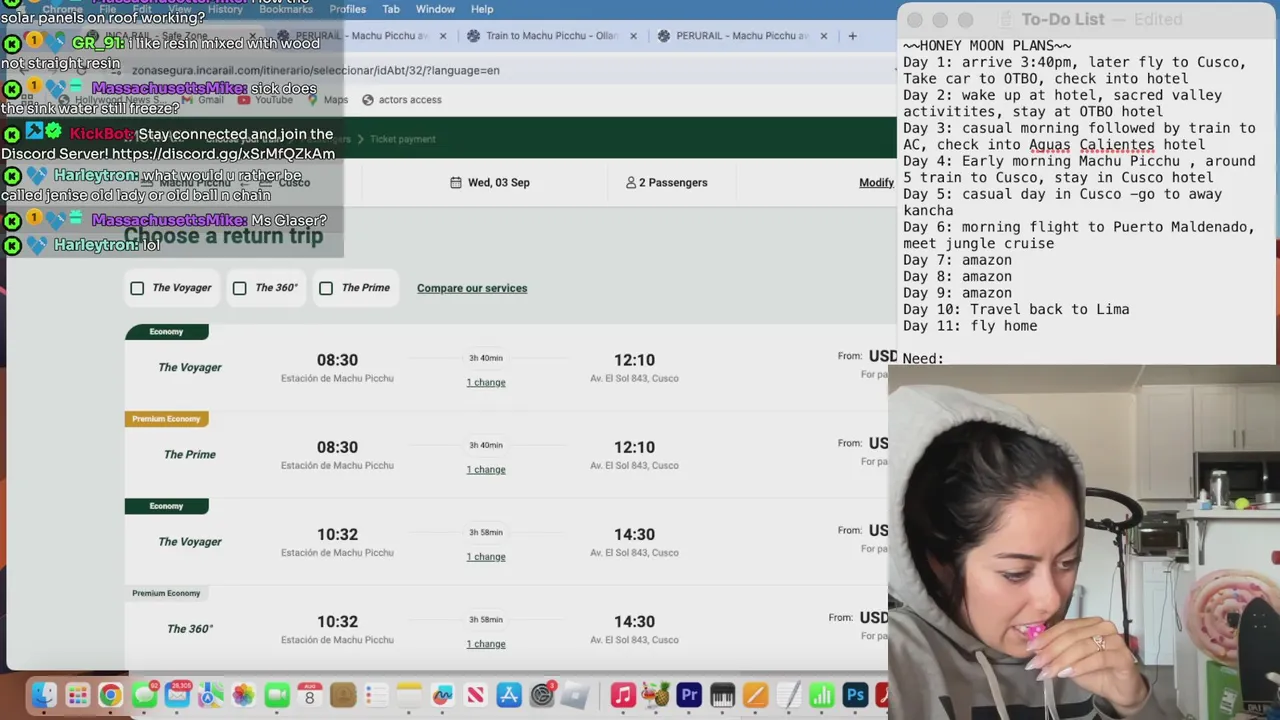This screenshot has width=1280, height=720.
Task: Open the Help menu
Action: (x=482, y=9)
